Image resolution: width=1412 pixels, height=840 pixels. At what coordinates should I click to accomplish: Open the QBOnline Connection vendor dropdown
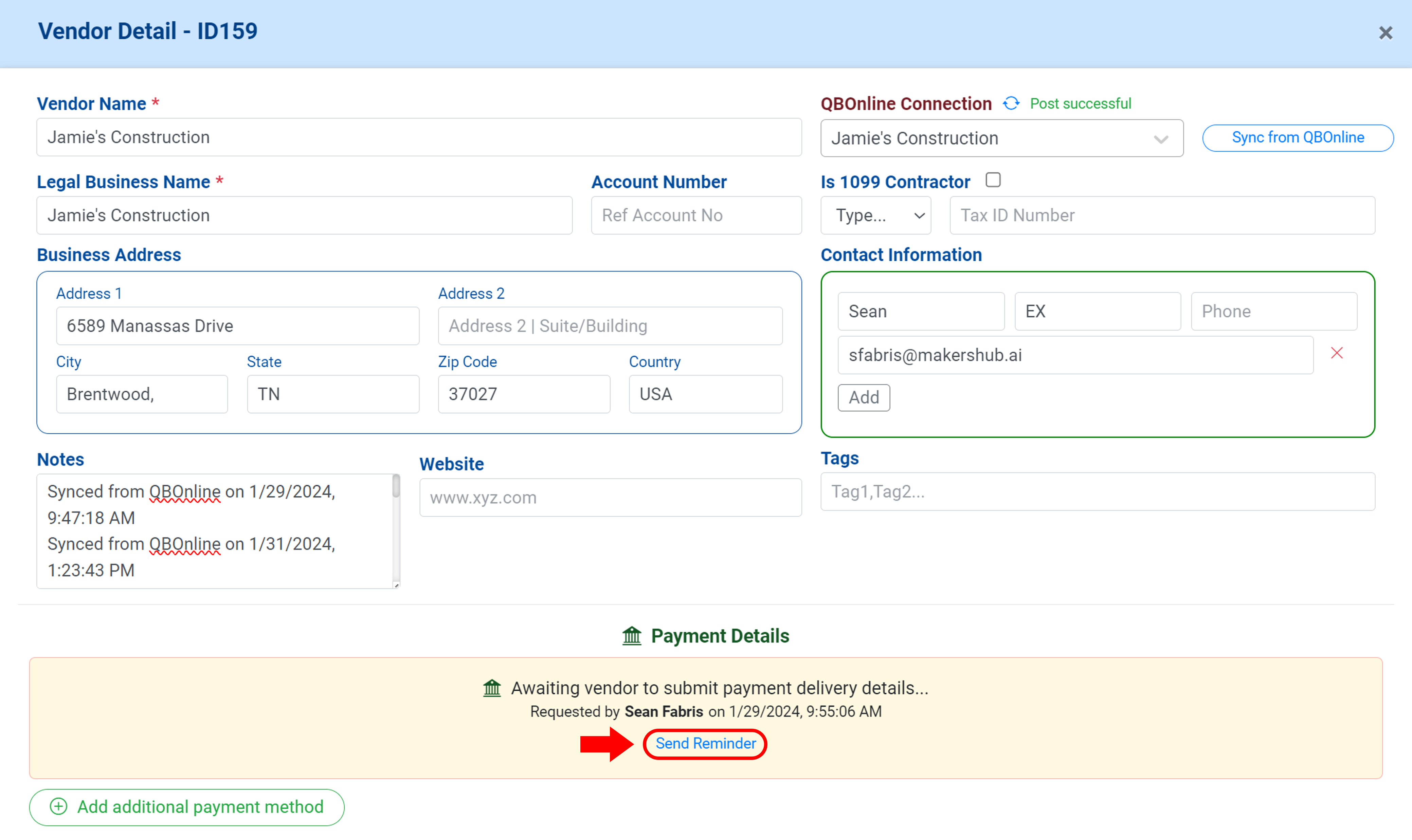click(x=1001, y=138)
